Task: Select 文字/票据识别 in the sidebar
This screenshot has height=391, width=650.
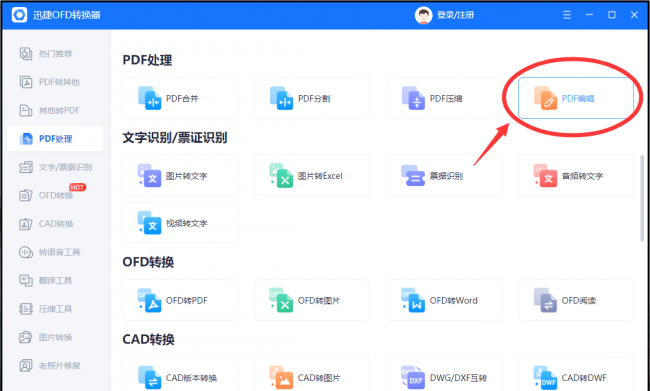Action: point(55,167)
